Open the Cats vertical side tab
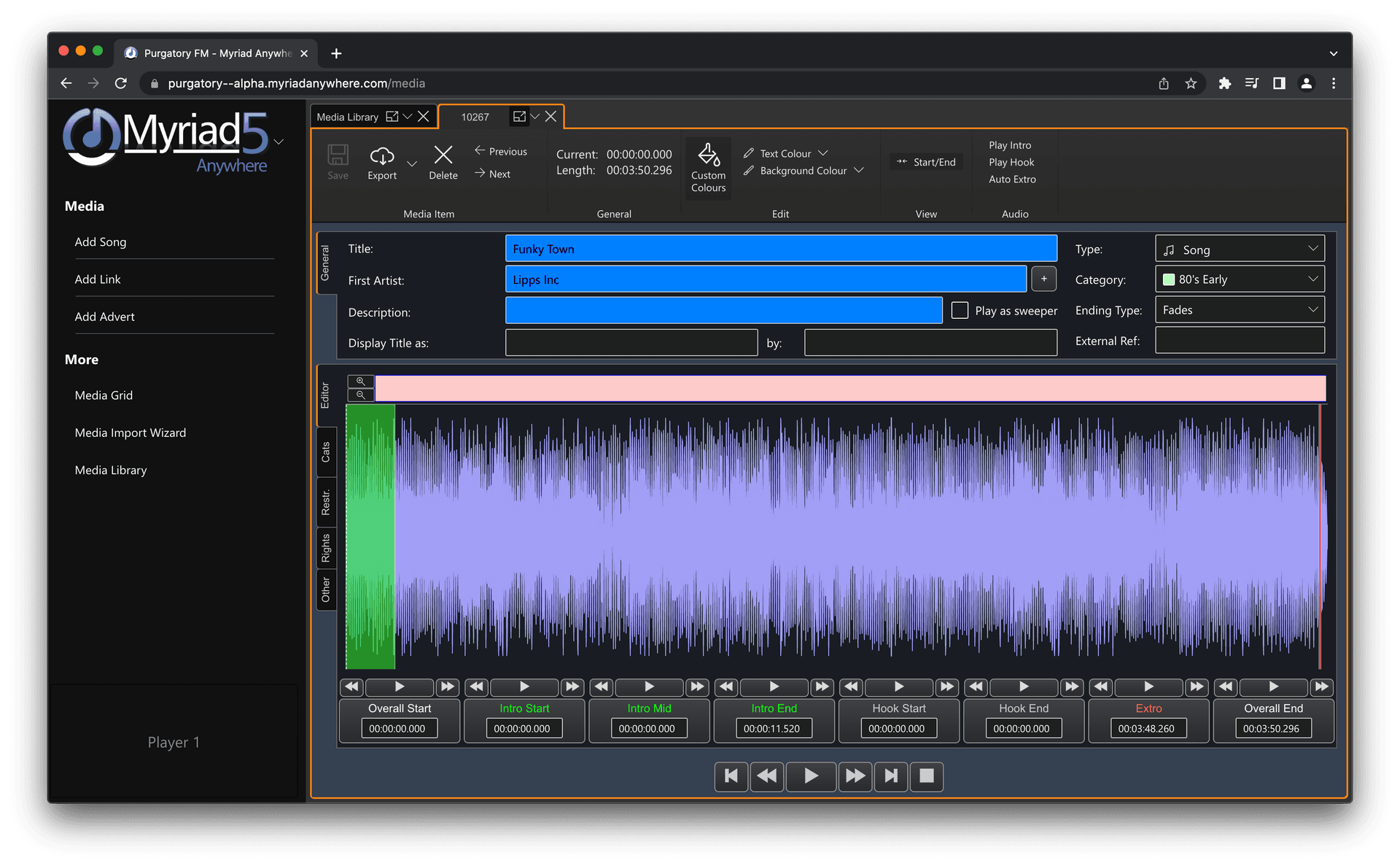 coord(326,452)
